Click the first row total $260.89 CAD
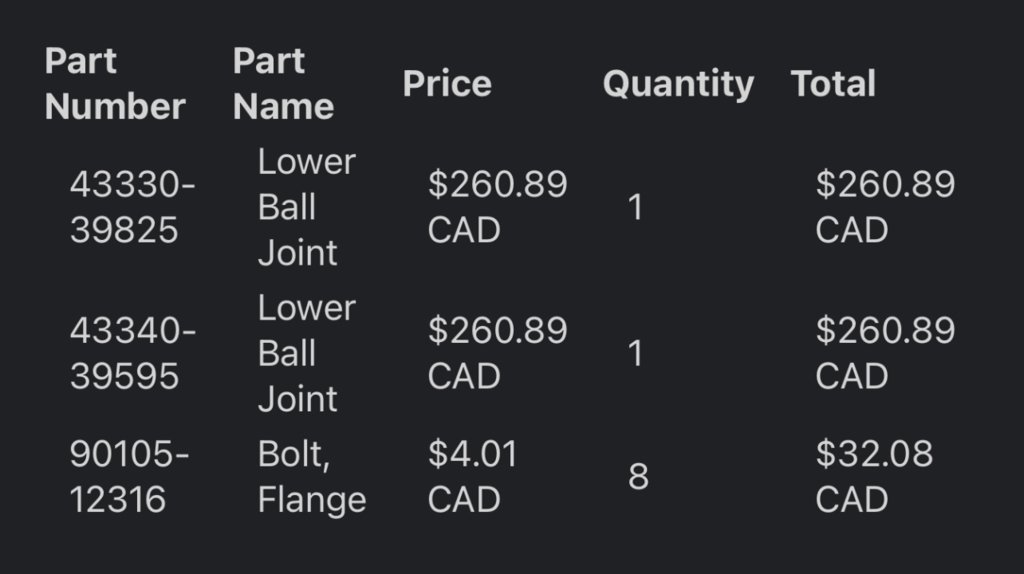Image resolution: width=1024 pixels, height=574 pixels. tap(885, 207)
